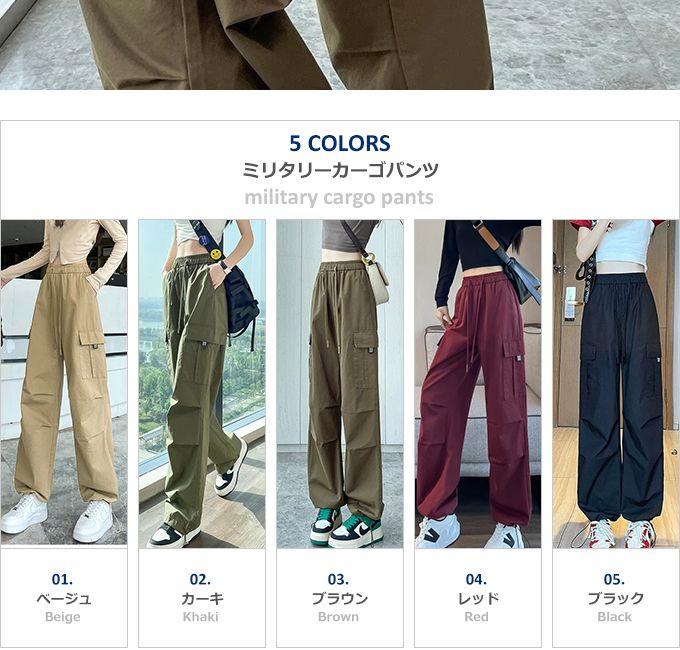Select the Khaki cargo pants photo
This screenshot has height=650, width=680.
(202, 384)
